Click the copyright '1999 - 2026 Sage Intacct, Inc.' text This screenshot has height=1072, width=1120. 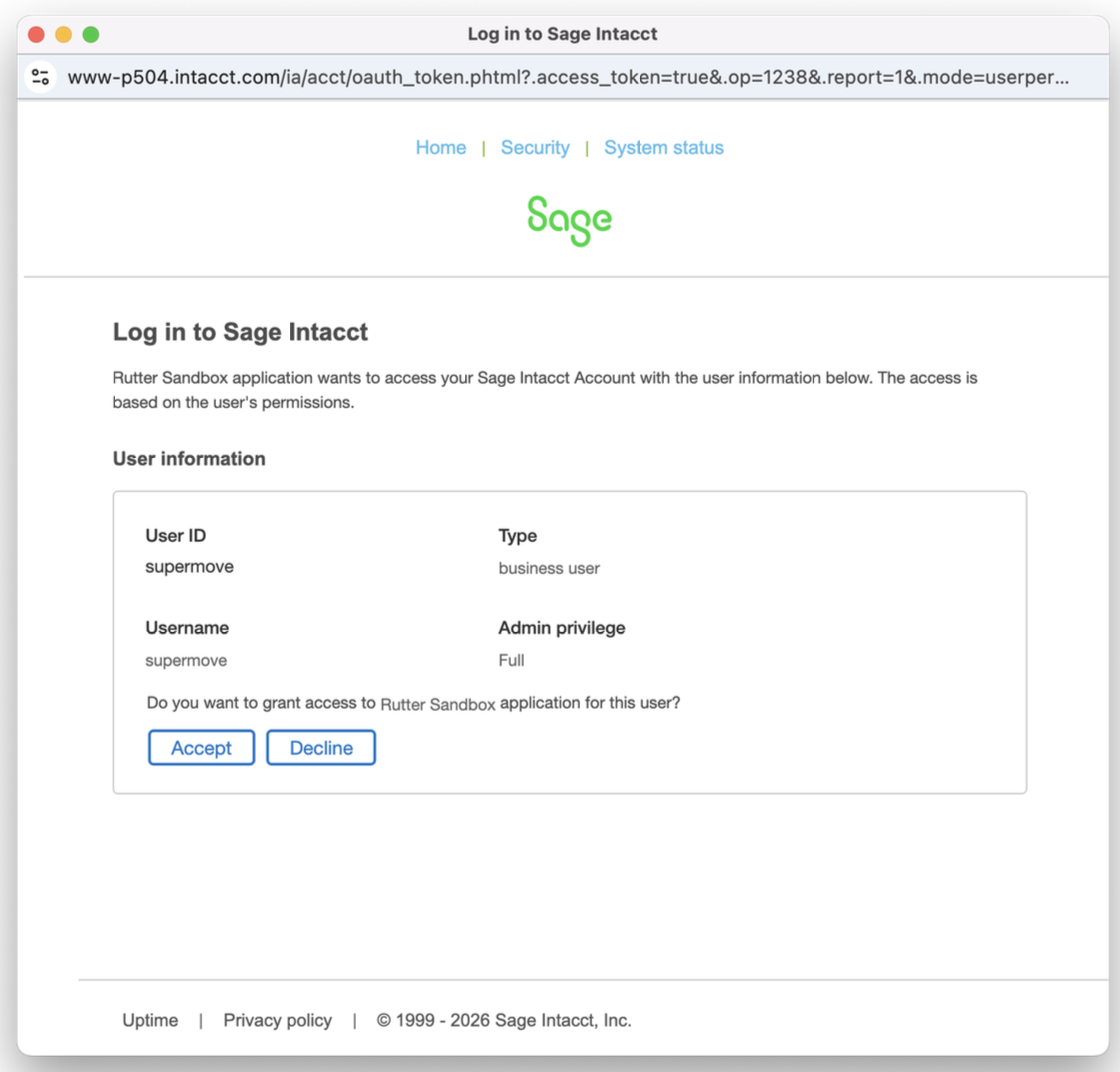pos(504,1021)
